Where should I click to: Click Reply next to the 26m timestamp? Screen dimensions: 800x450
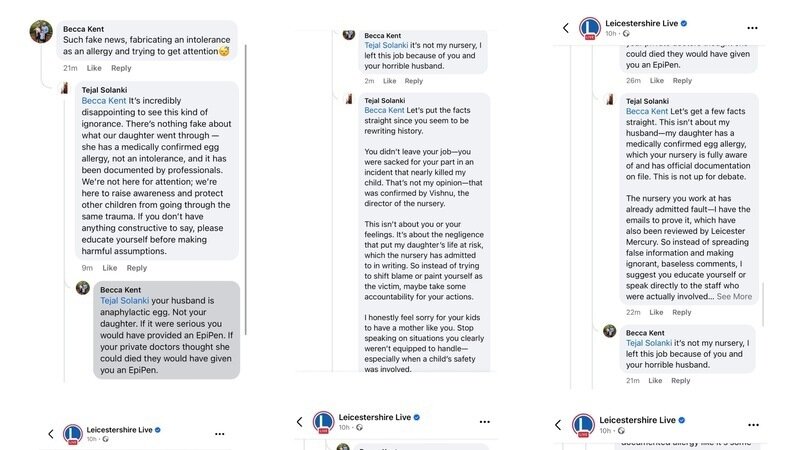tap(681, 80)
